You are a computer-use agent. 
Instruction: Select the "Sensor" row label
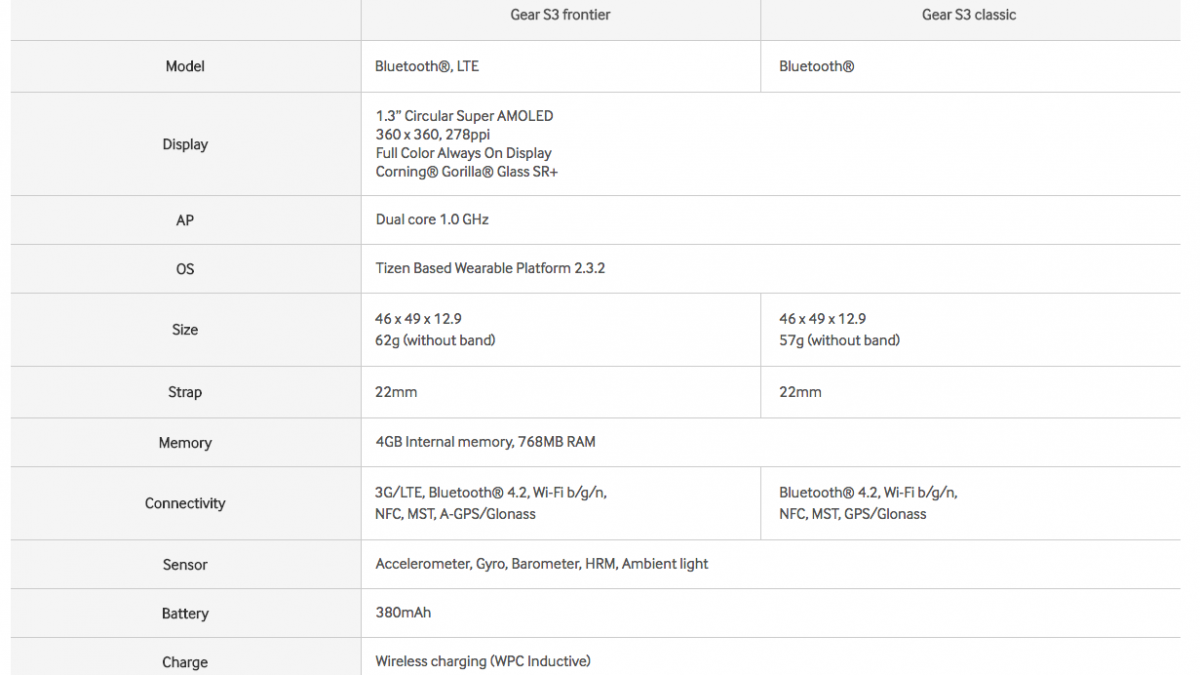pos(185,564)
